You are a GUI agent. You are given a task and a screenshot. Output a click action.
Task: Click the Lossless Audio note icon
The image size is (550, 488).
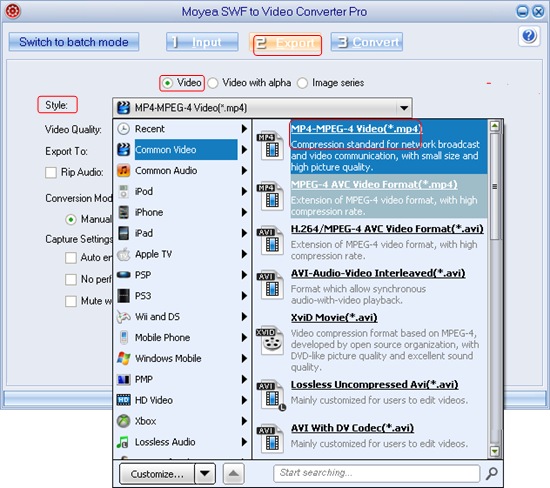point(123,442)
